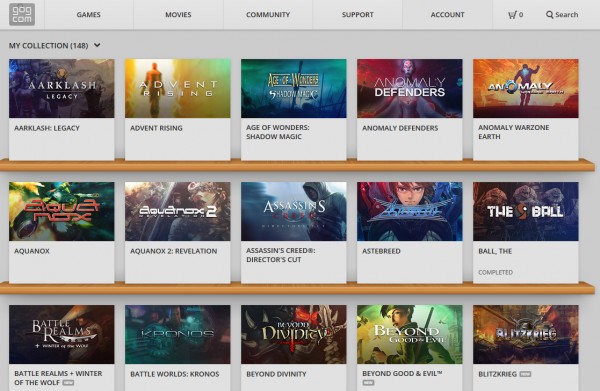Open the Beyond Divinity cover art

coord(293,334)
